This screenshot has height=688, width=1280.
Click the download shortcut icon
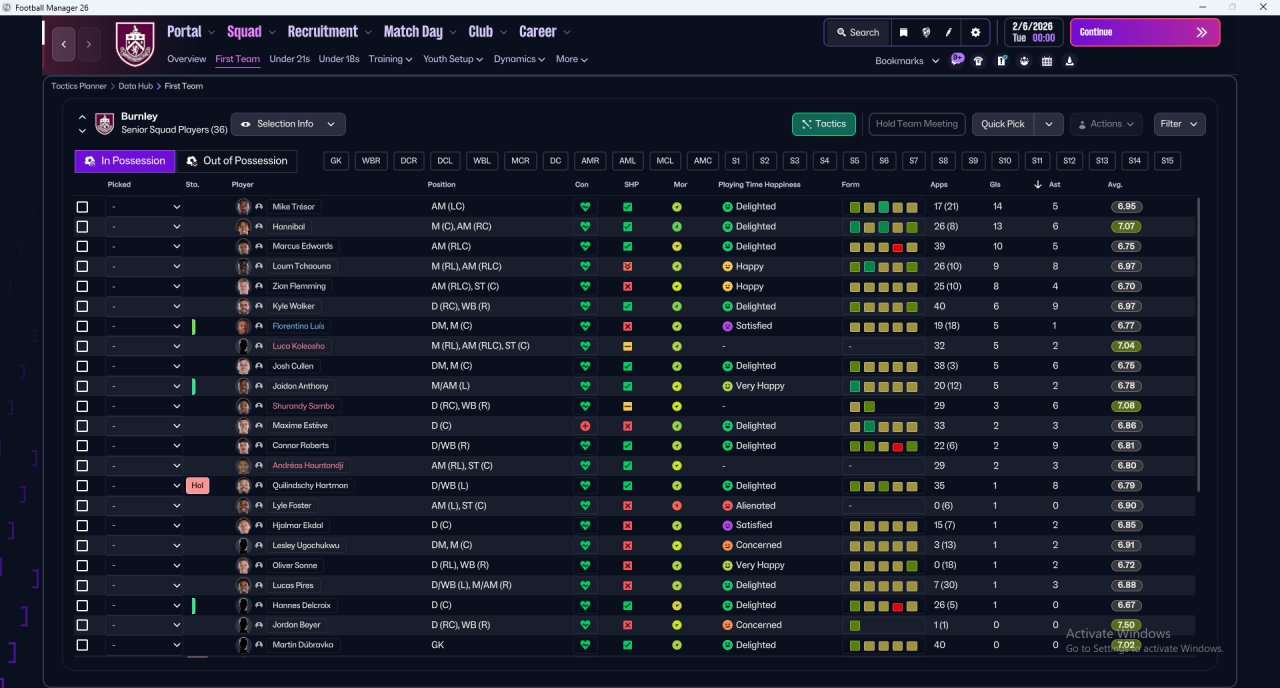(x=1069, y=61)
